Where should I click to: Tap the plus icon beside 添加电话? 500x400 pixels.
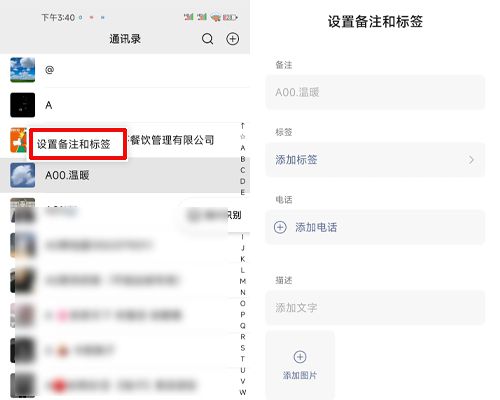[x=280, y=227]
